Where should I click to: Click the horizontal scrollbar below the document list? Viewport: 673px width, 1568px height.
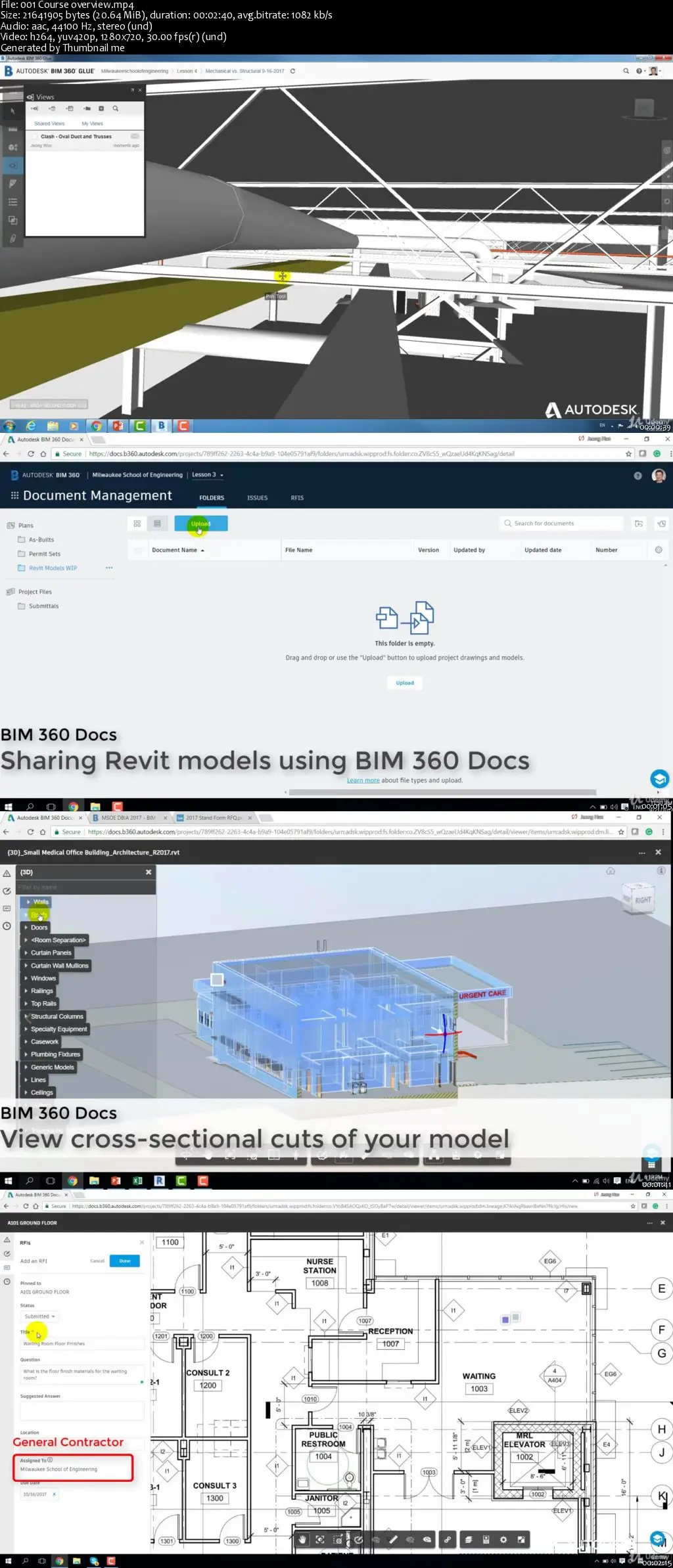(x=442, y=792)
